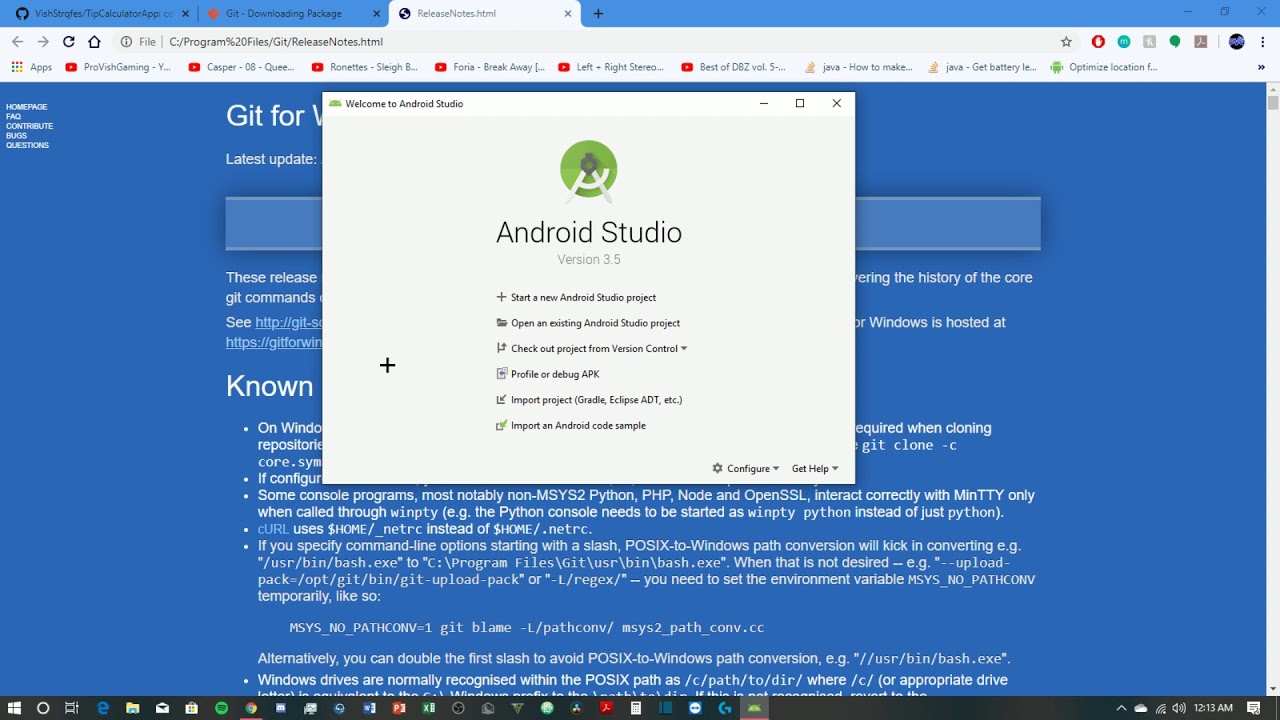Close the Git - Downloading Package tab
This screenshot has width=1280, height=720.
pos(376,14)
